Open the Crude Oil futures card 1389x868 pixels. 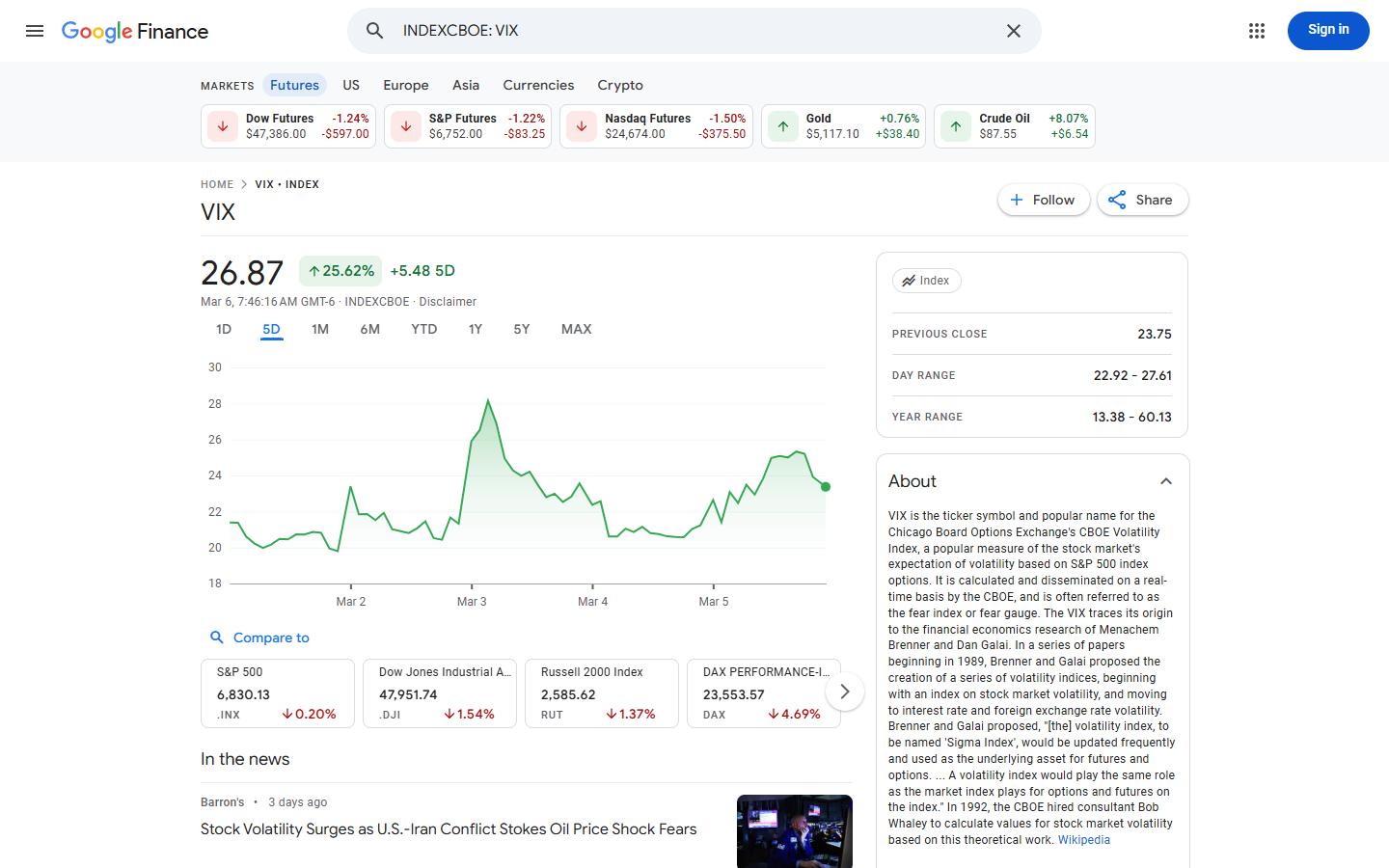pyautogui.click(x=1014, y=126)
